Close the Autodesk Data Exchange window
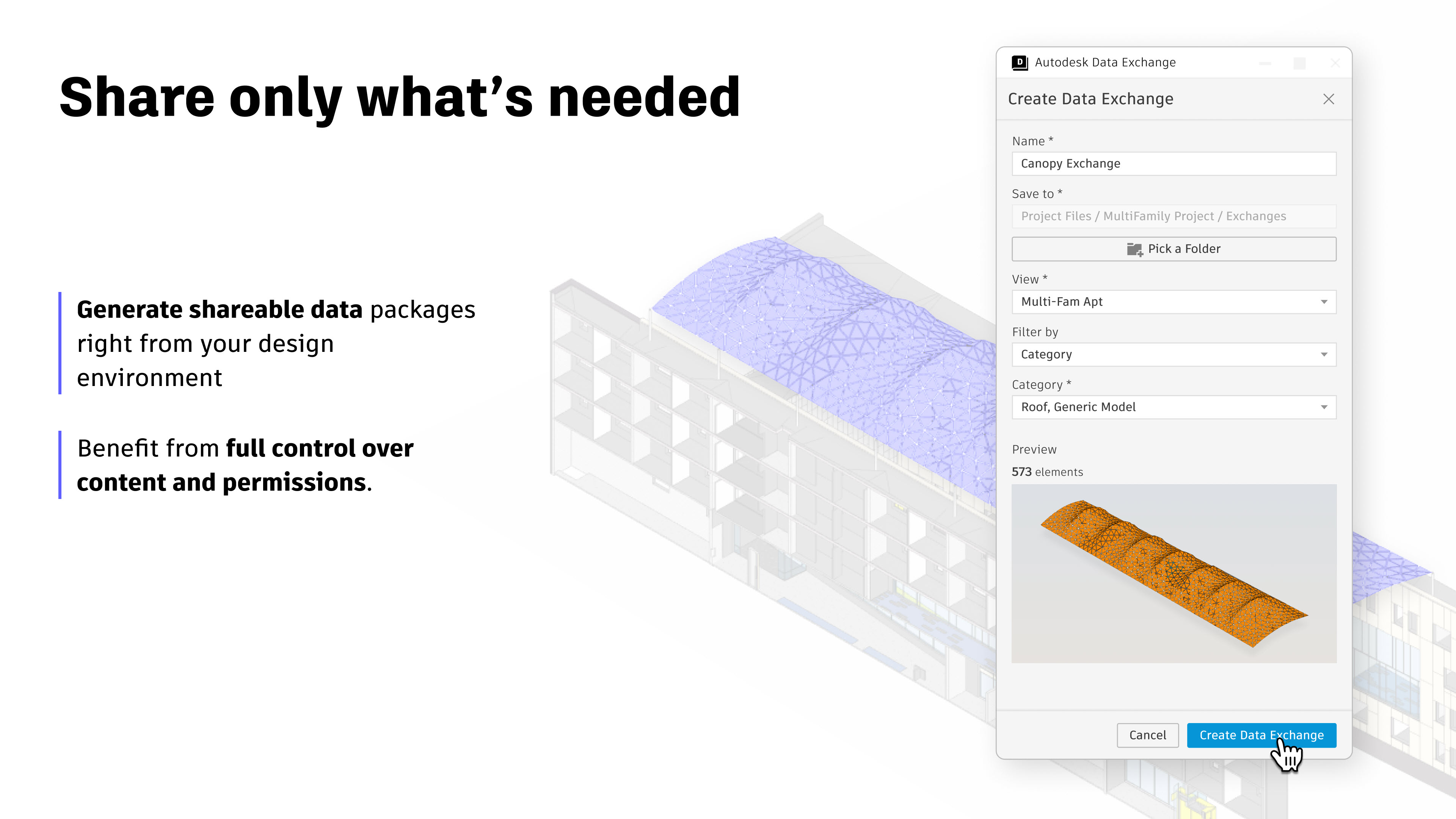The image size is (1456, 819). pyautogui.click(x=1335, y=63)
